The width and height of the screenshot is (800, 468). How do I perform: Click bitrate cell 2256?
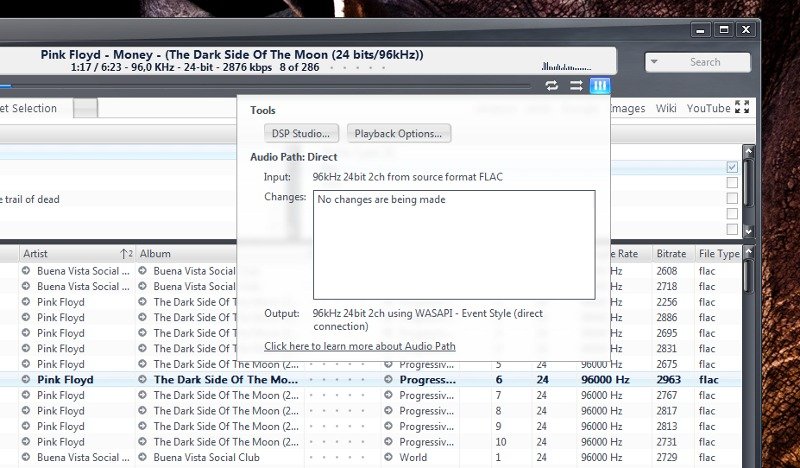click(x=666, y=302)
